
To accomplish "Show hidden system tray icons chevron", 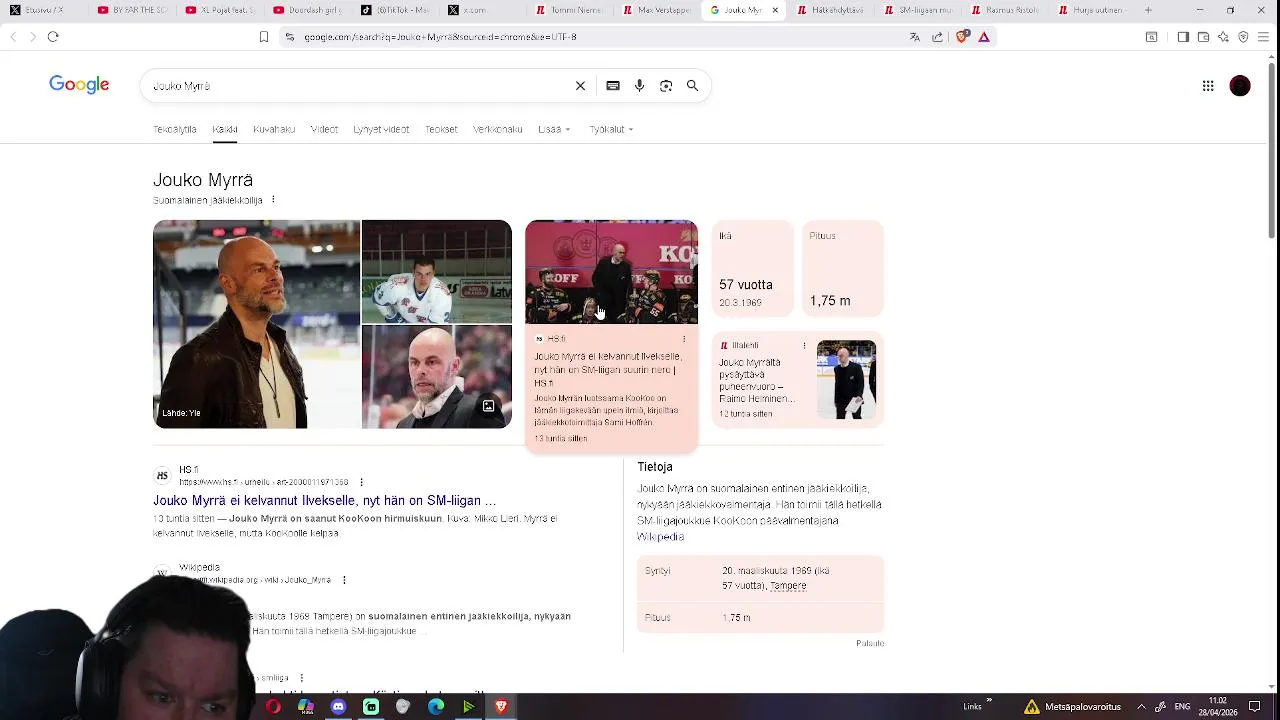I will click(1141, 707).
